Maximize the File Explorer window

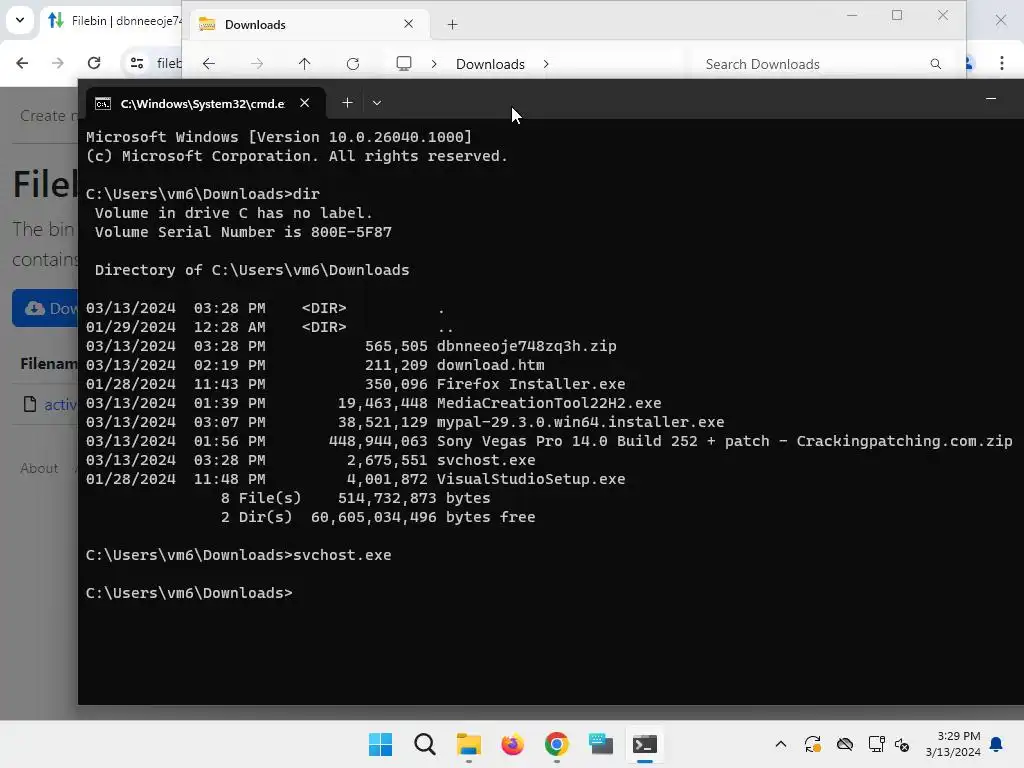(897, 15)
